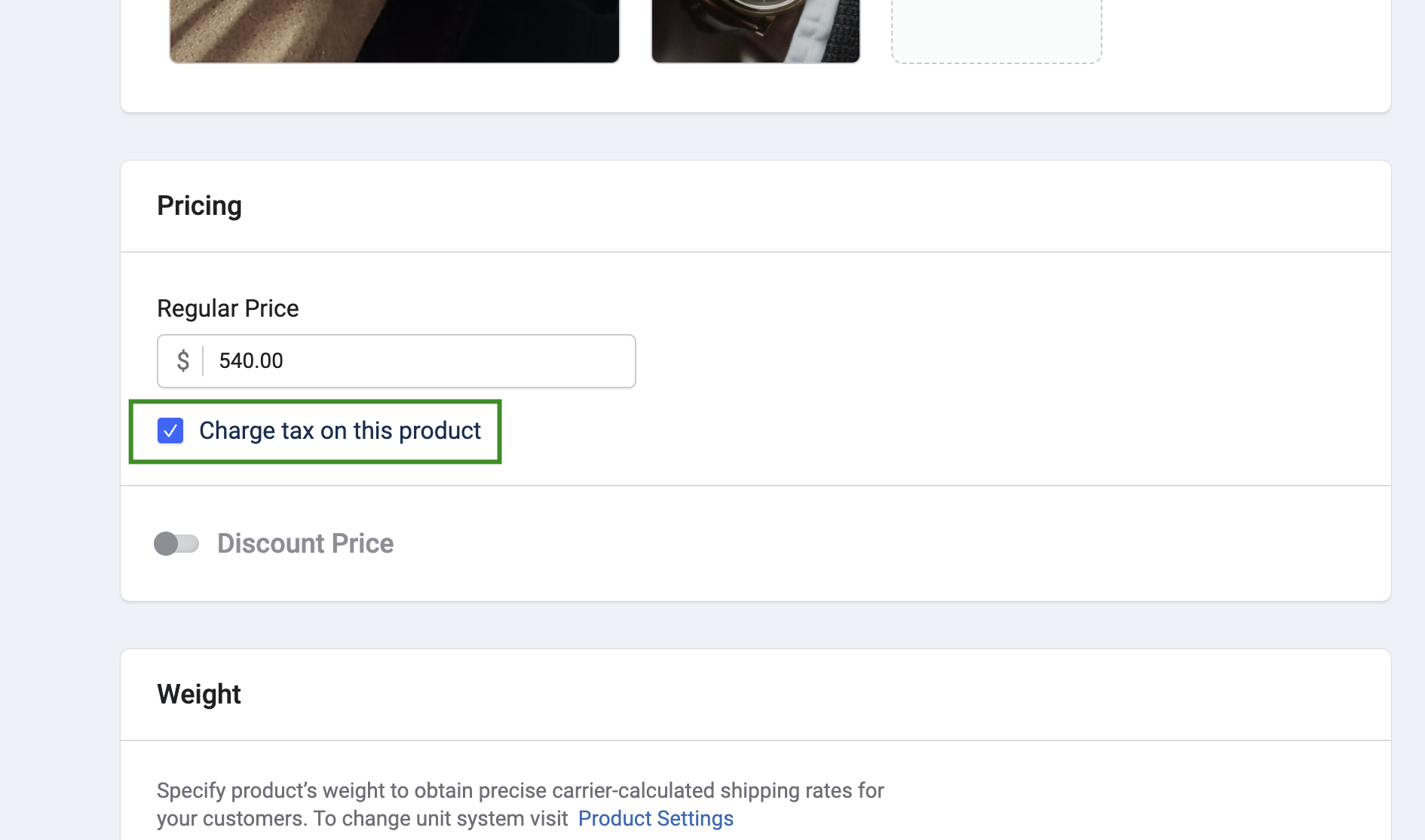Screen dimensions: 1425x840
Task: Click the 540.00 price value
Action: coord(251,361)
